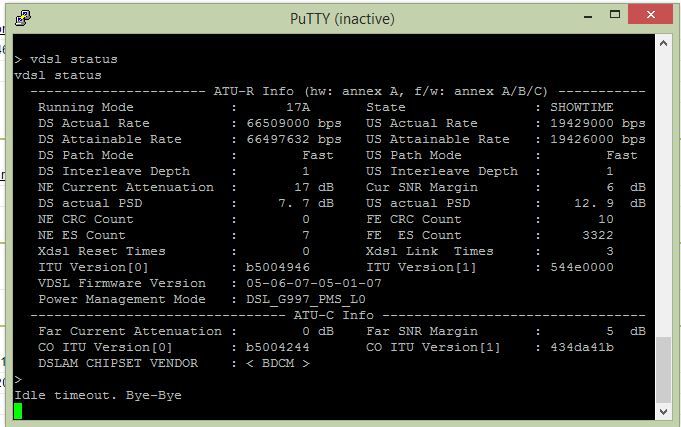Viewport: 681px width, 427px height.
Task: Click the '12. 9 dB' US PSD value
Action: click(x=610, y=203)
